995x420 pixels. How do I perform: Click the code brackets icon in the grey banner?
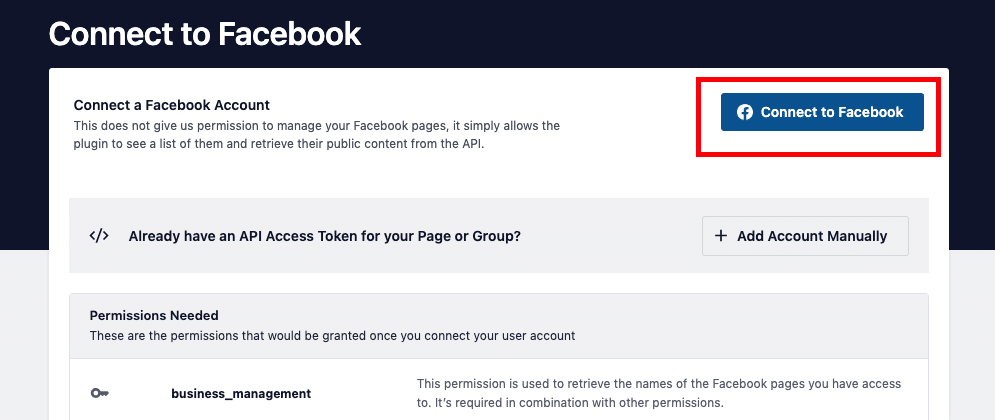coord(99,236)
